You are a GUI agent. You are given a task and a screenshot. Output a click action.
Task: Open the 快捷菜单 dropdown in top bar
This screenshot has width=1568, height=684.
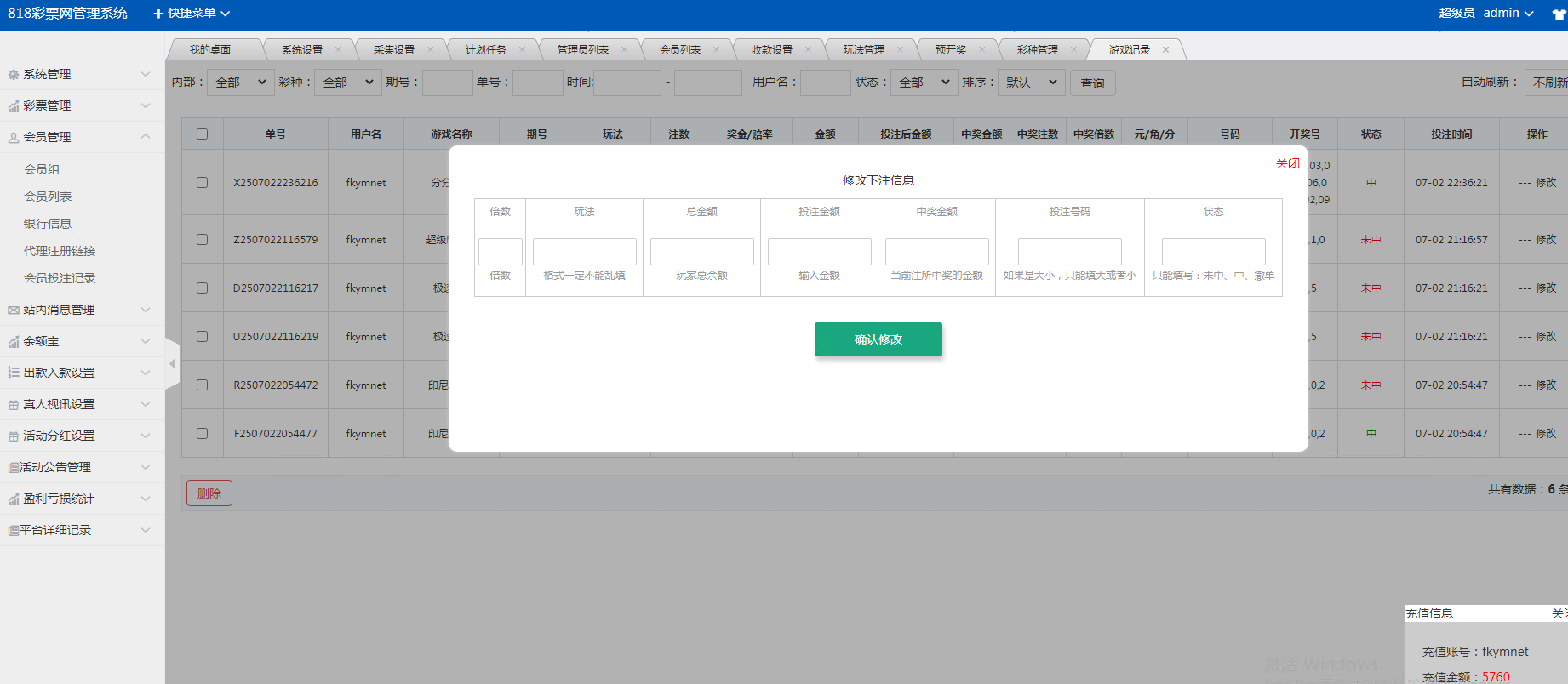[192, 14]
